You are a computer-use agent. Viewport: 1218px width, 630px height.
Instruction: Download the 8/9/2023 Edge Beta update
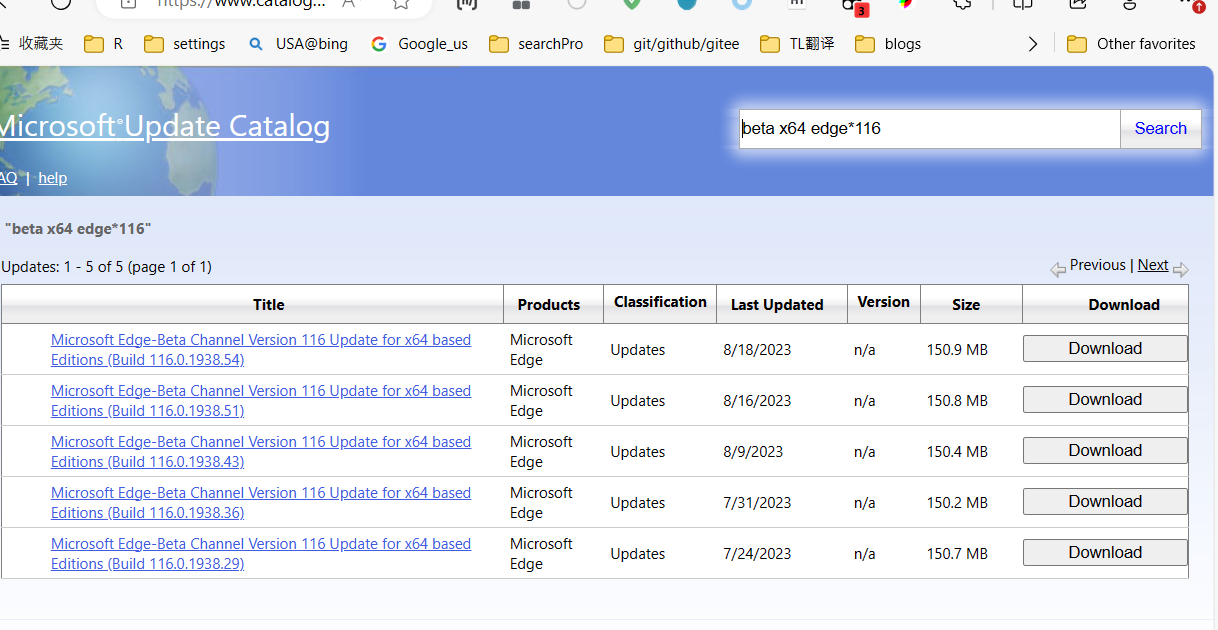tap(1104, 450)
